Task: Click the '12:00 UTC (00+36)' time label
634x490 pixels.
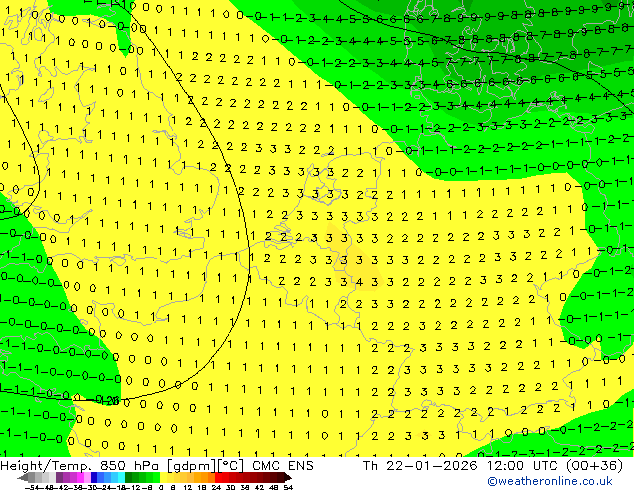Action: point(555,466)
